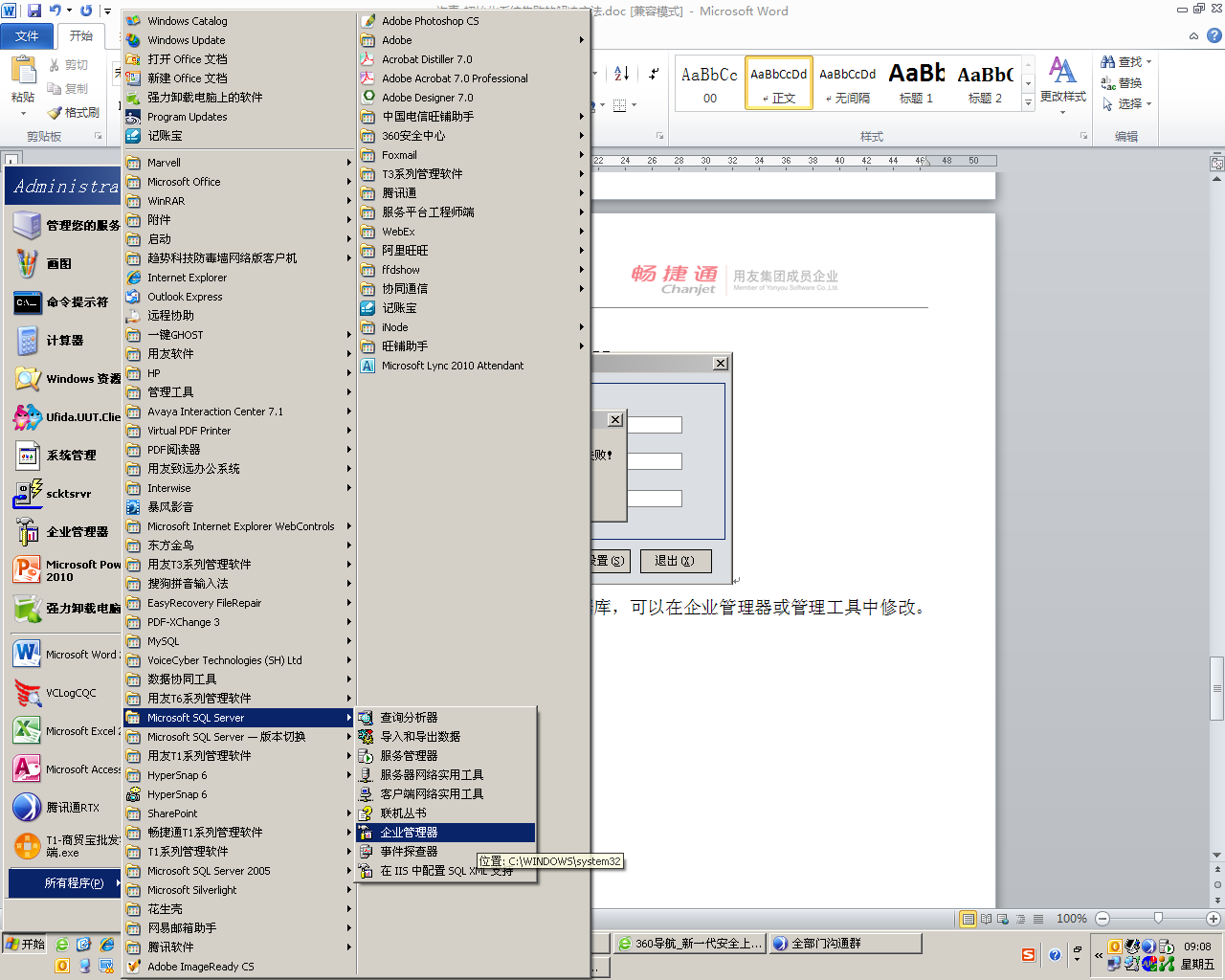Open the 选择 dropdown in editing group

pyautogui.click(x=1126, y=103)
